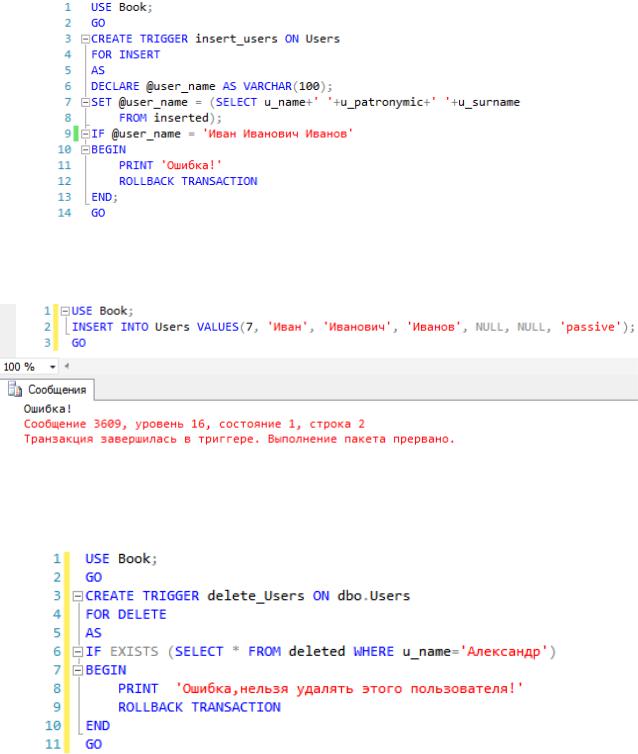The height and width of the screenshot is (754, 638).
Task: Switch to the Сообщения tab
Action: [48, 390]
